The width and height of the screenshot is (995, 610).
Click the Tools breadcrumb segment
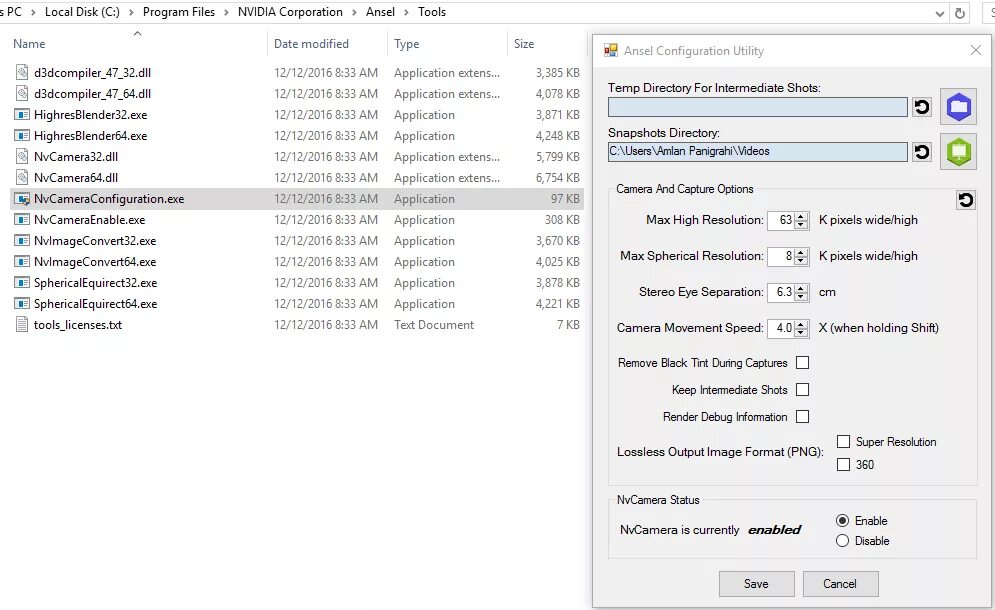pos(432,12)
